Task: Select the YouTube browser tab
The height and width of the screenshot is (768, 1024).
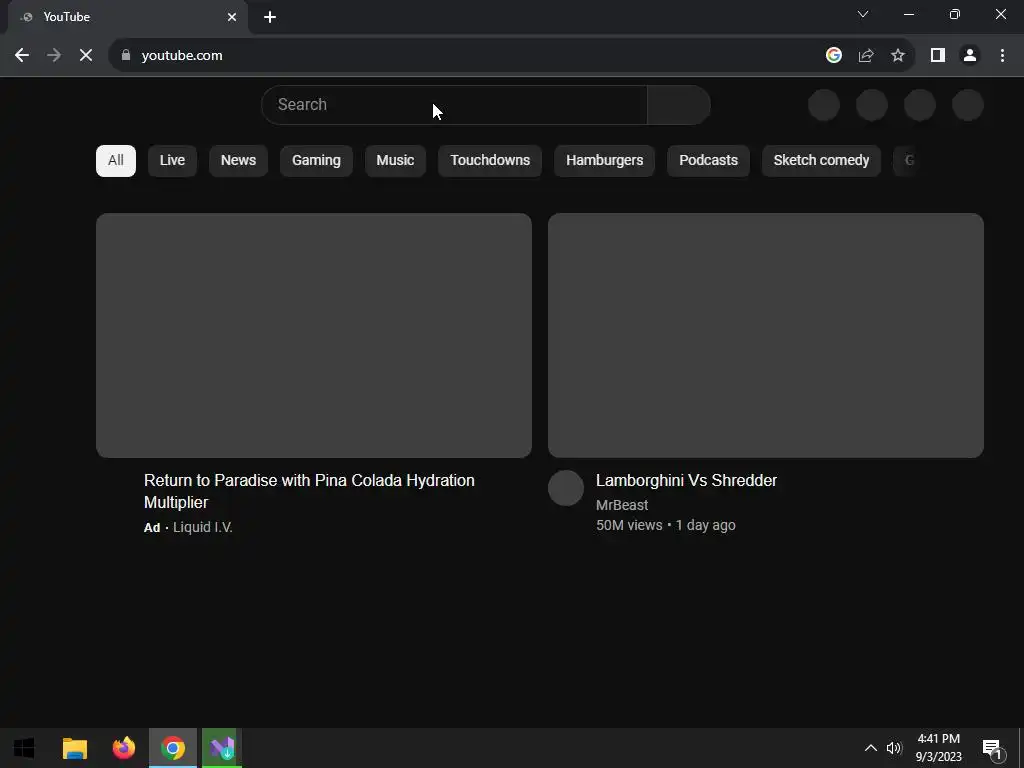Action: 127,17
